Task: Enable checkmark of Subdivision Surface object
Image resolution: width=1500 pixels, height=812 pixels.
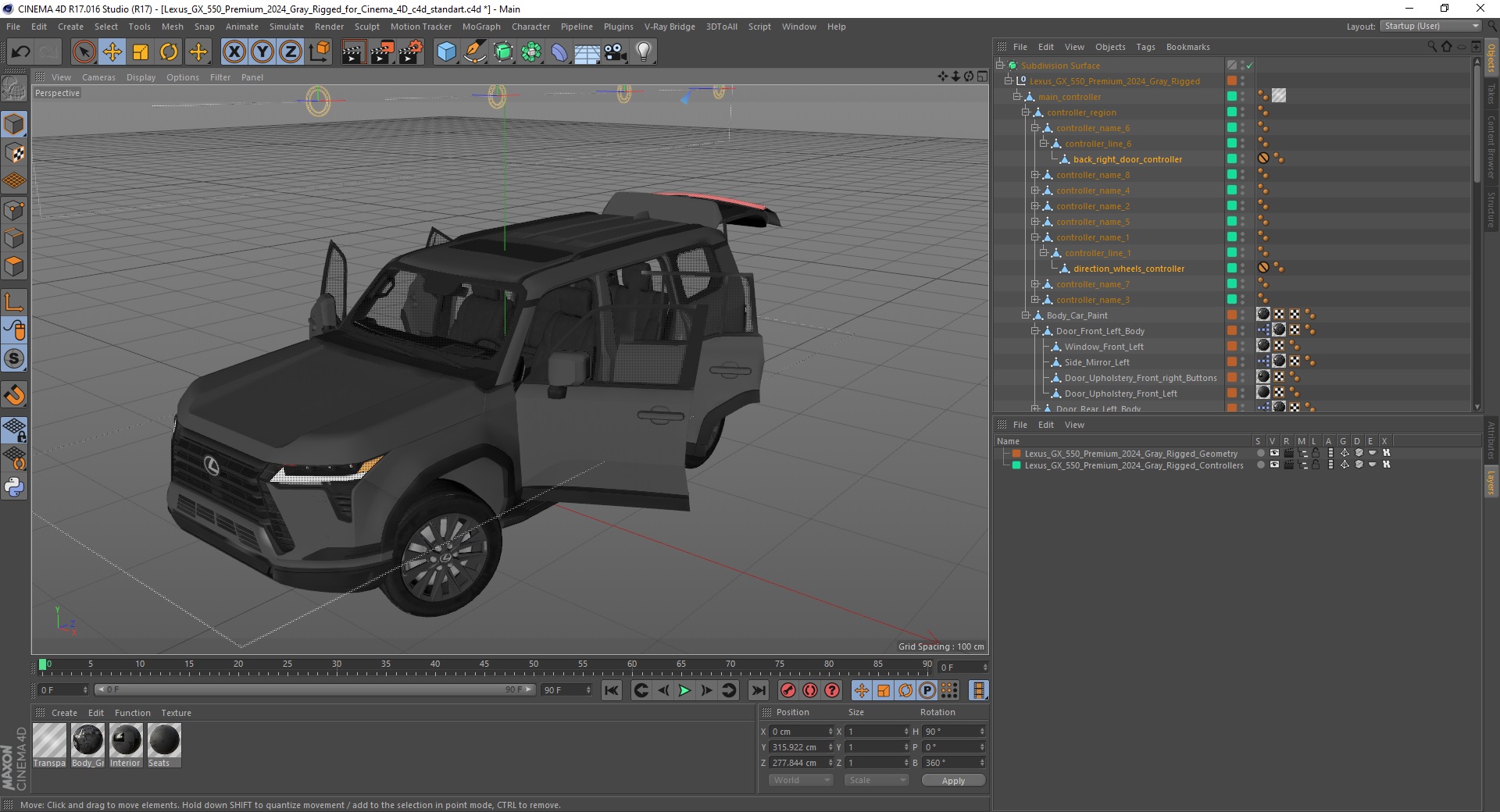Action: 1250,66
